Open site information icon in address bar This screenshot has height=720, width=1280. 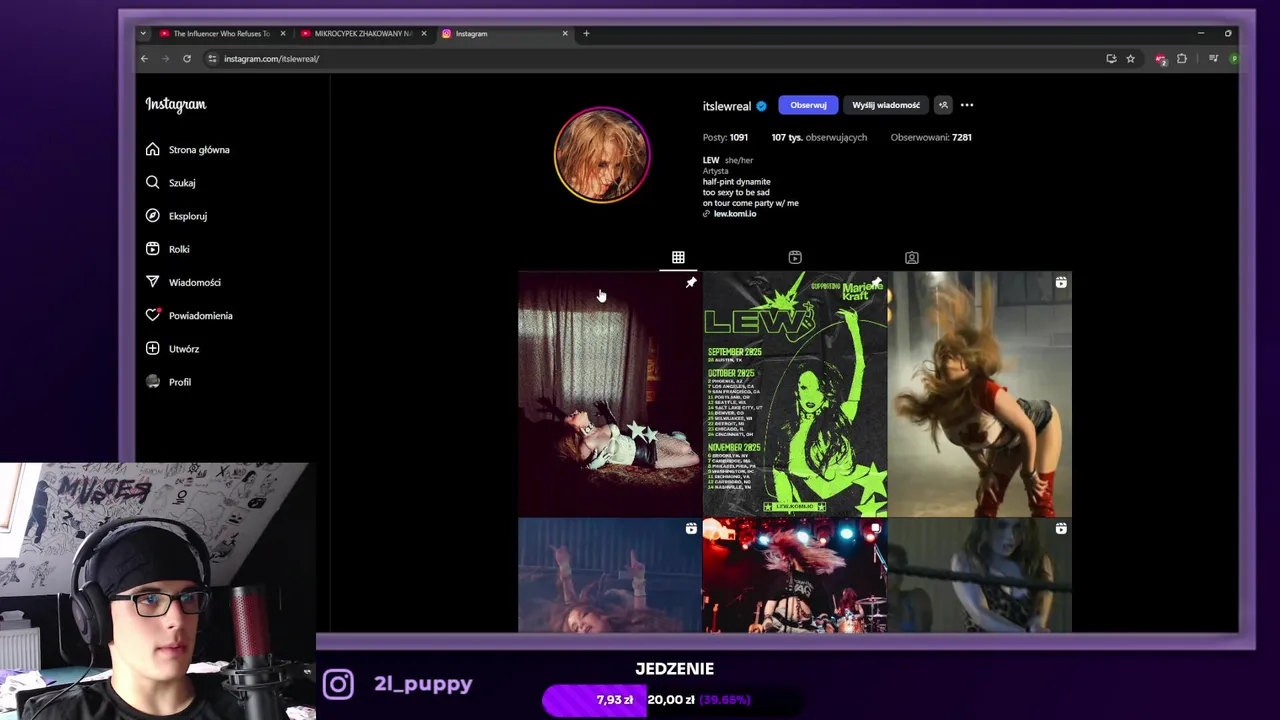point(212,59)
